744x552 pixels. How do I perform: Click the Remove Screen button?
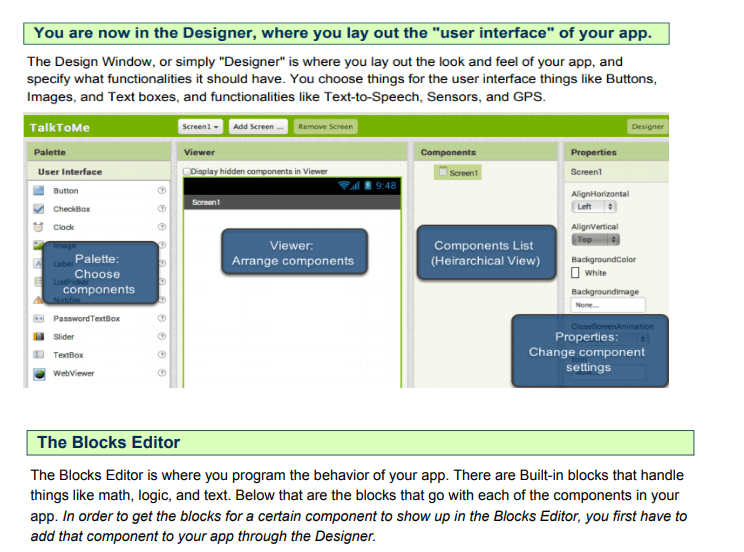click(x=325, y=127)
